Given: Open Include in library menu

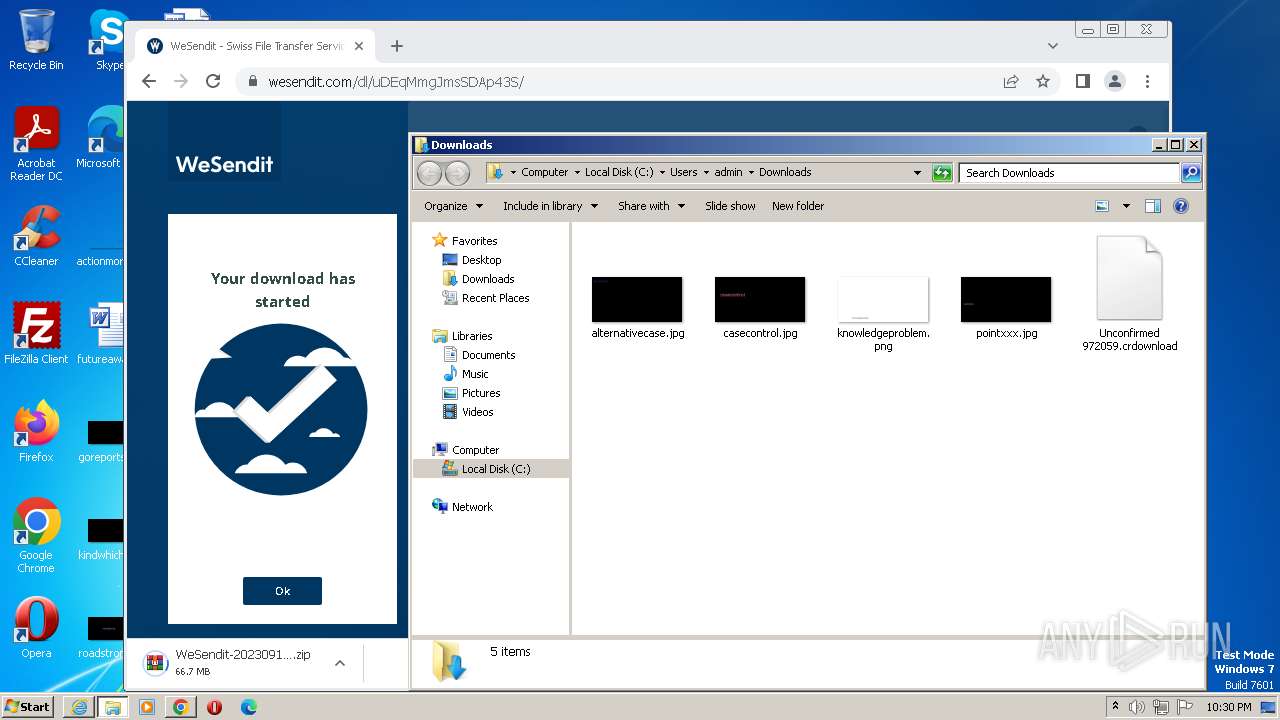Looking at the screenshot, I should tap(550, 206).
